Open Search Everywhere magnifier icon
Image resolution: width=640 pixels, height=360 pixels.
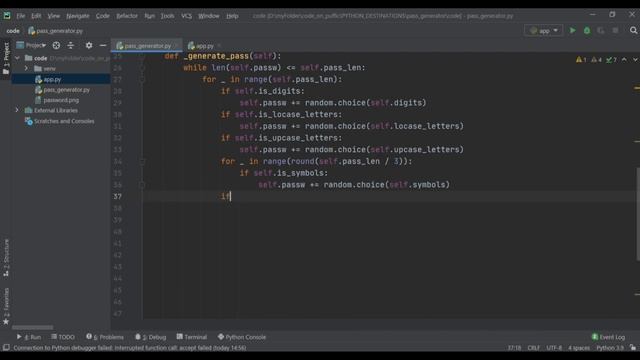tap(633, 31)
